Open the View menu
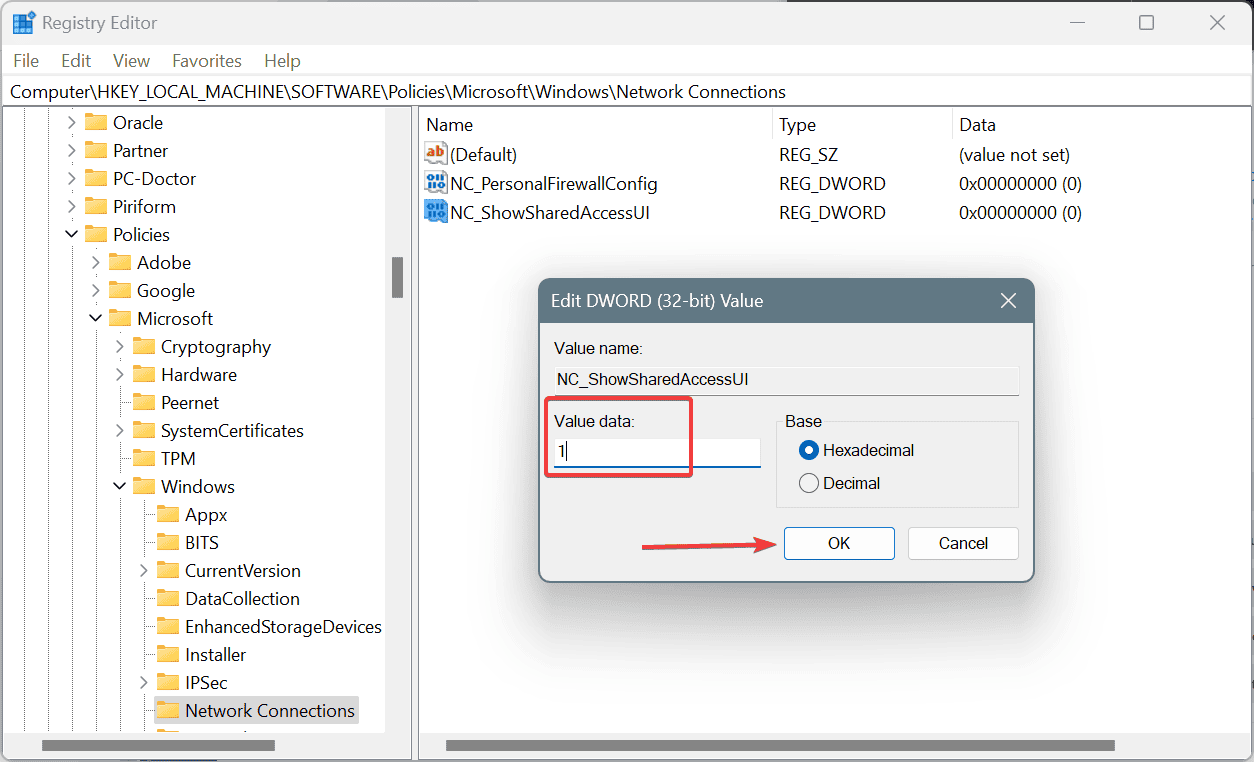This screenshot has width=1254, height=762. 131,61
